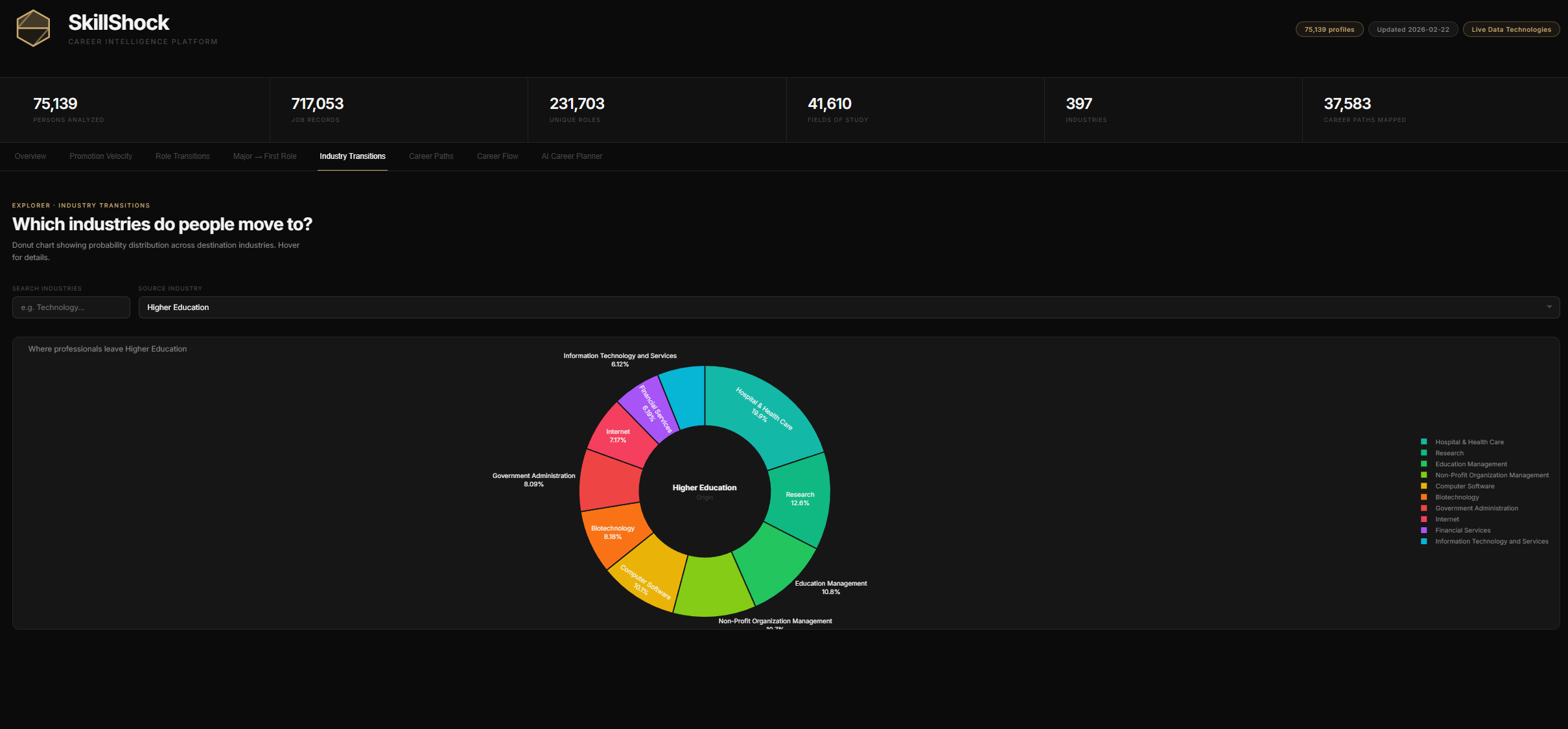Image resolution: width=1568 pixels, height=729 pixels.
Task: Open the Promotion Velocity tab
Action: 100,156
